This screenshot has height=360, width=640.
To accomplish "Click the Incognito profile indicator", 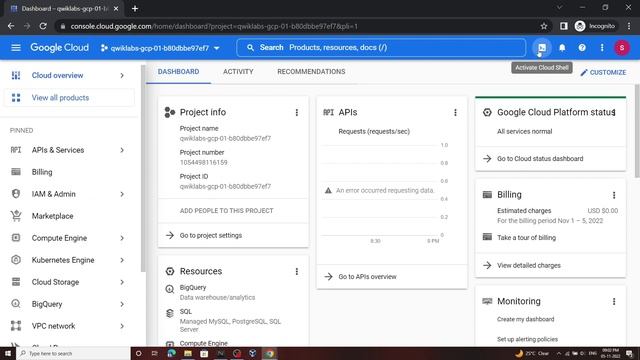I will click(595, 26).
